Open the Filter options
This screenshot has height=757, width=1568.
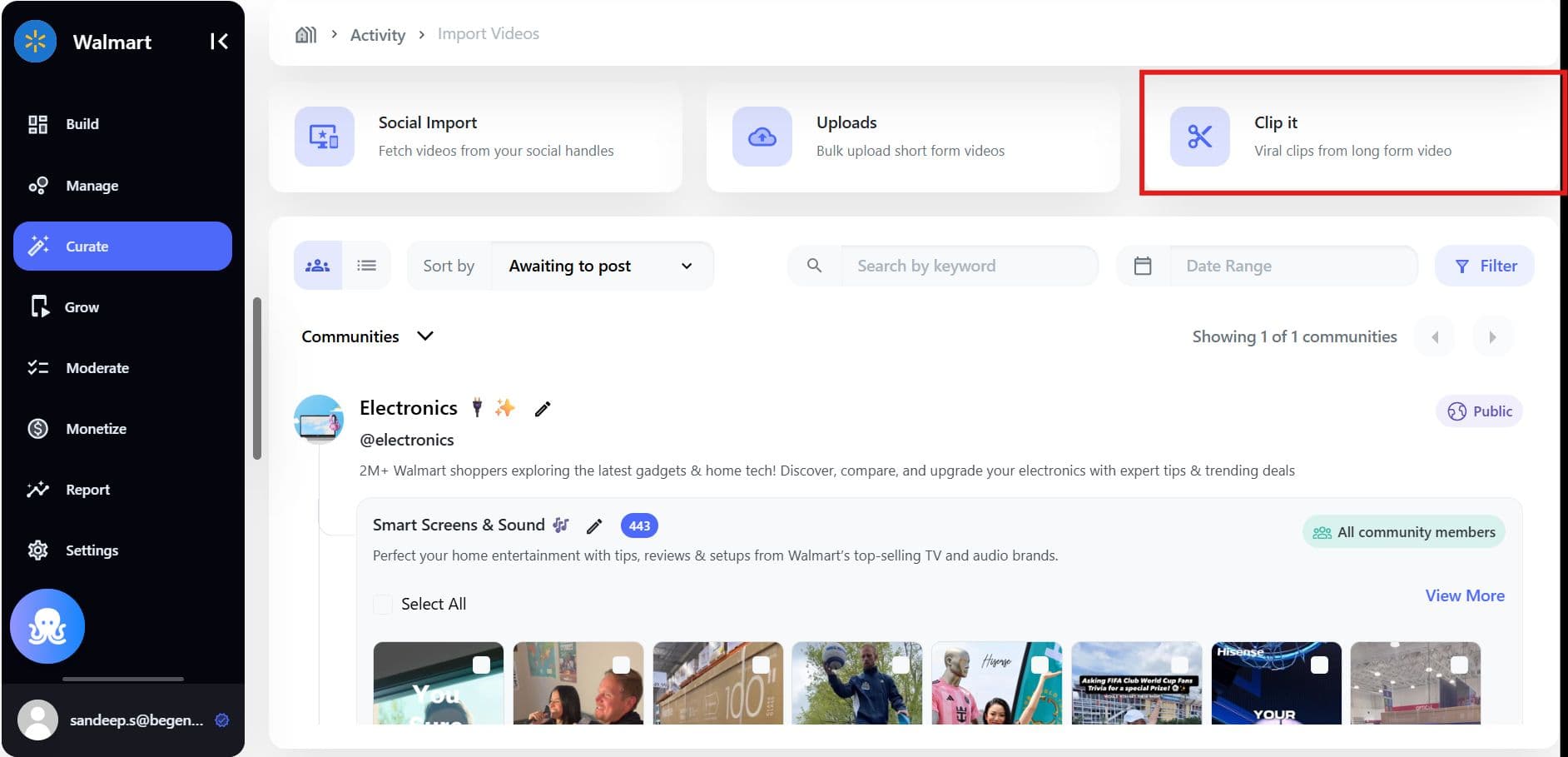click(x=1485, y=266)
